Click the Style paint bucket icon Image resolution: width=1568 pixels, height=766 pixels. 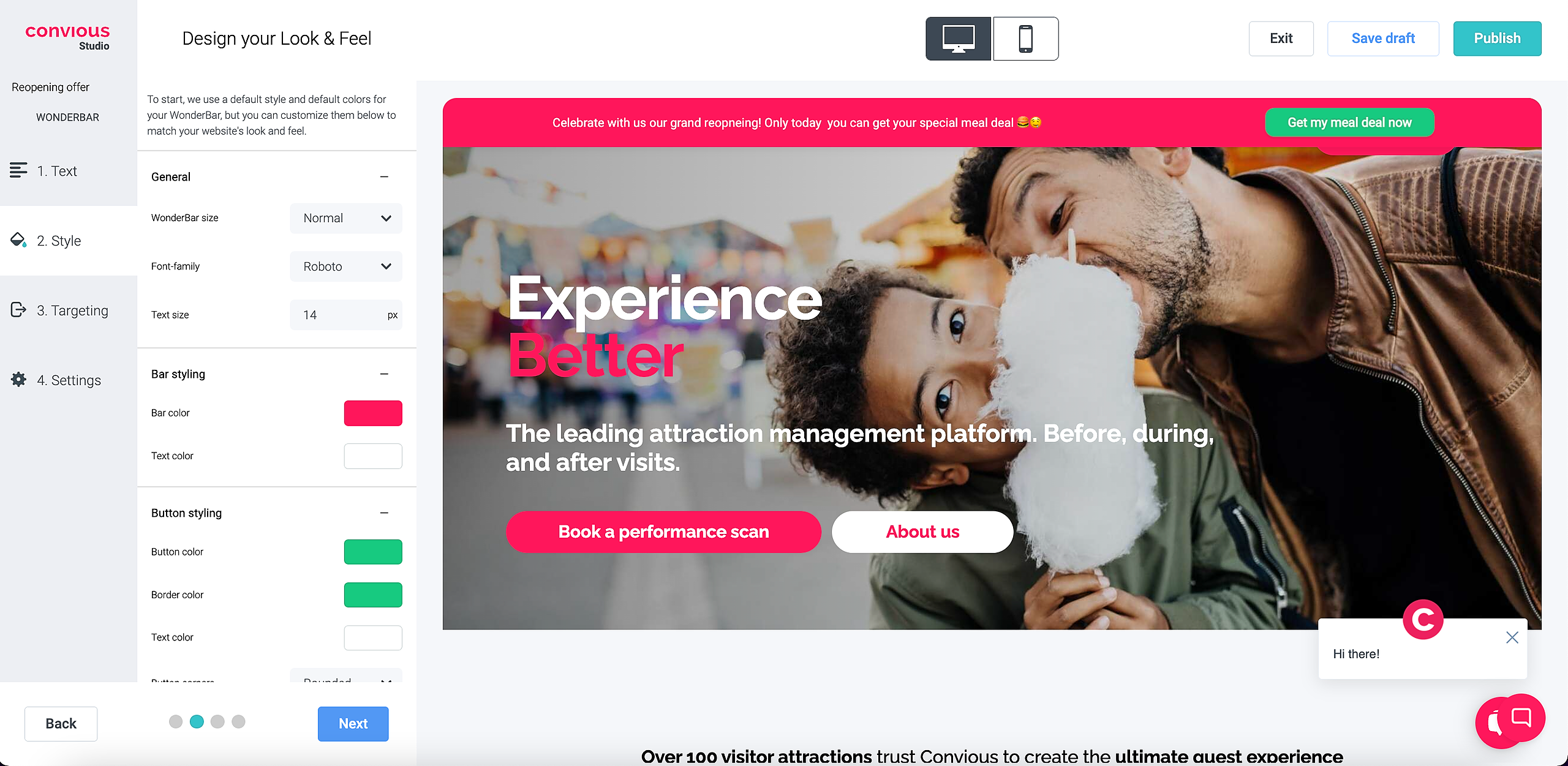click(18, 240)
